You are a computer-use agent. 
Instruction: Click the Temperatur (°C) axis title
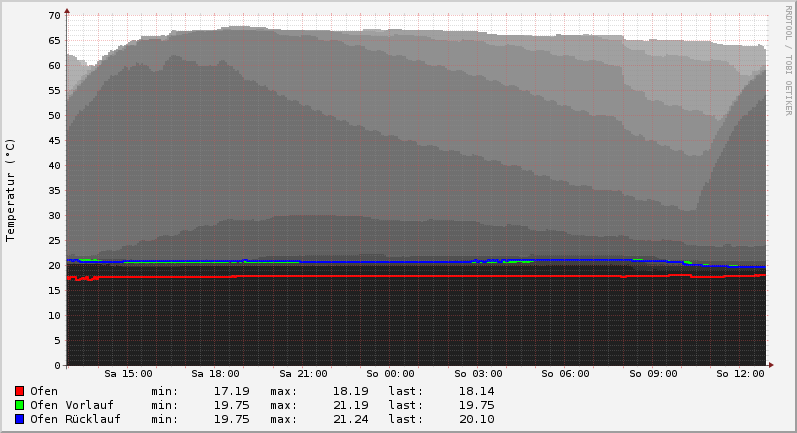click(x=11, y=190)
